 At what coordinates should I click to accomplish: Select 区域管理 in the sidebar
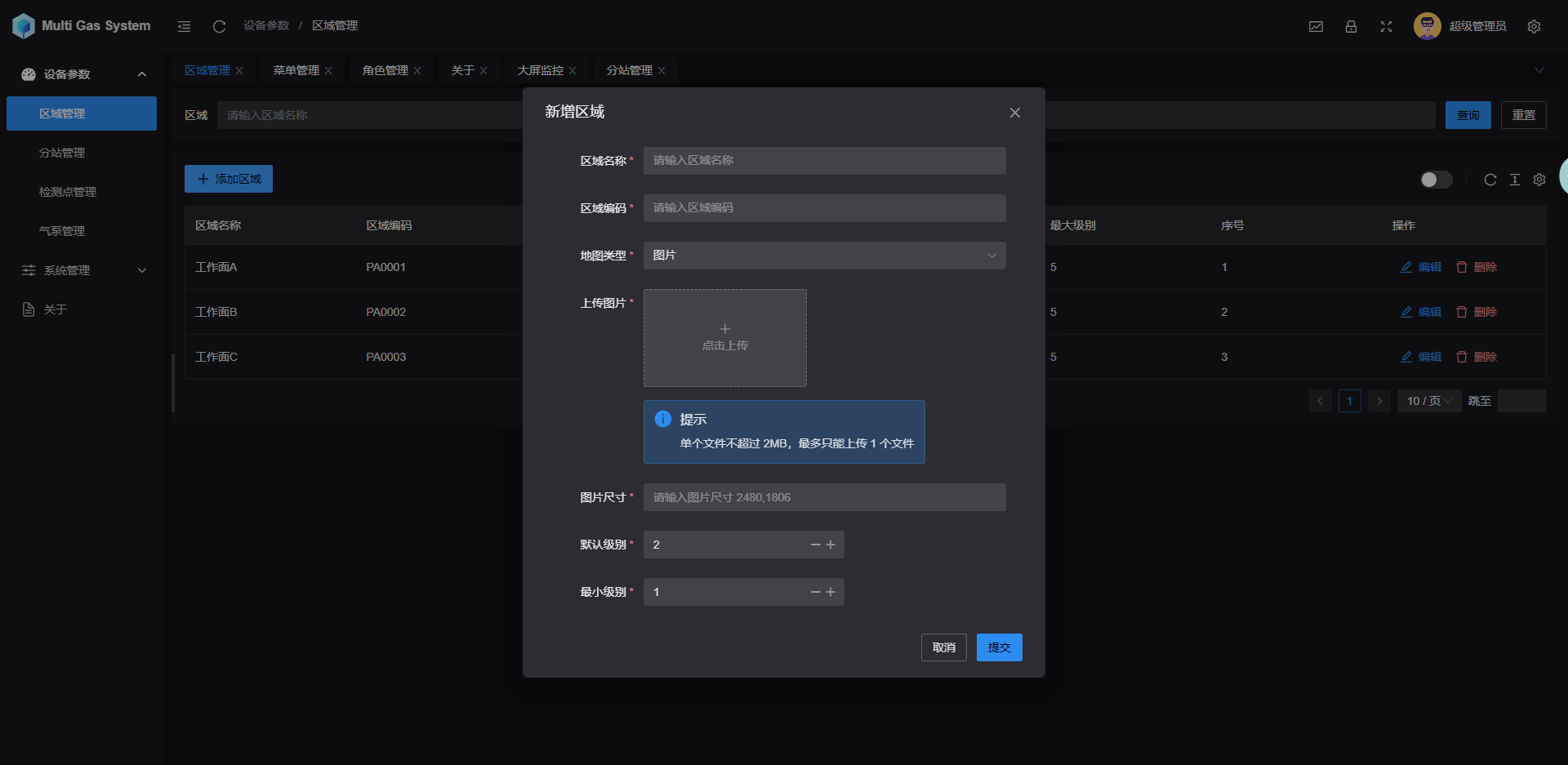pos(82,113)
